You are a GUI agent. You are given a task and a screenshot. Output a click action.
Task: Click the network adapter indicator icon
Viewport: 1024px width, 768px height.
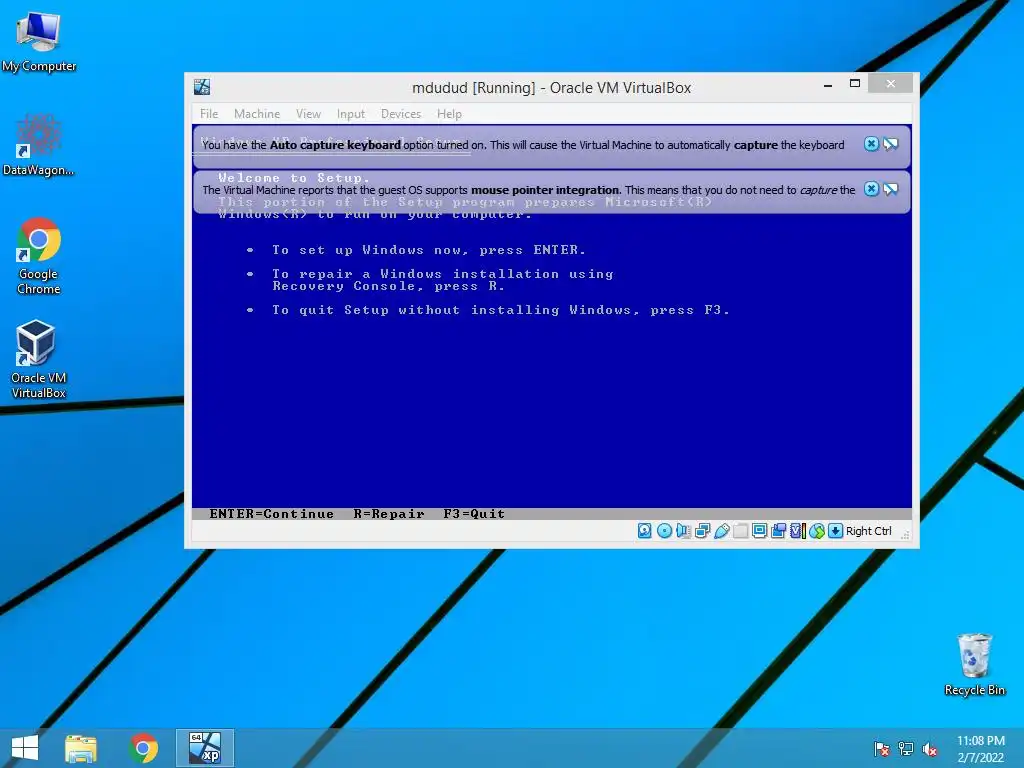point(703,531)
